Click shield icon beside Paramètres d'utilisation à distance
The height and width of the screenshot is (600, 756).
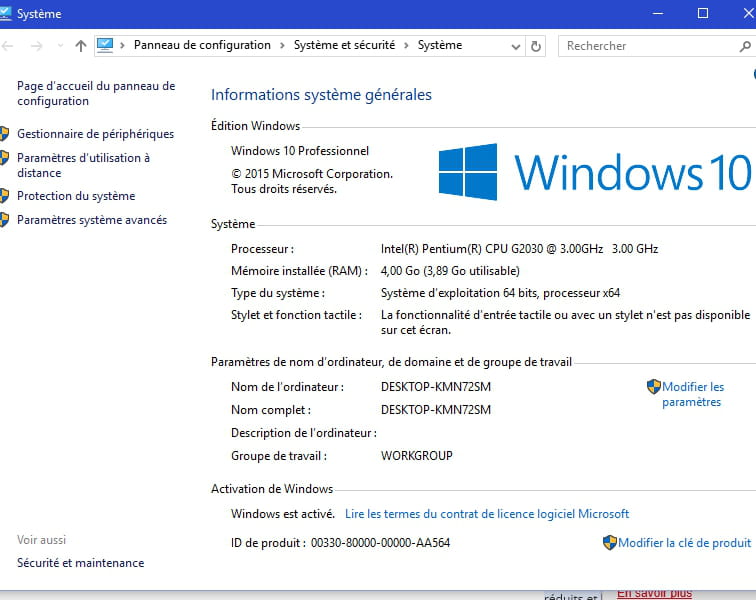pos(4,158)
